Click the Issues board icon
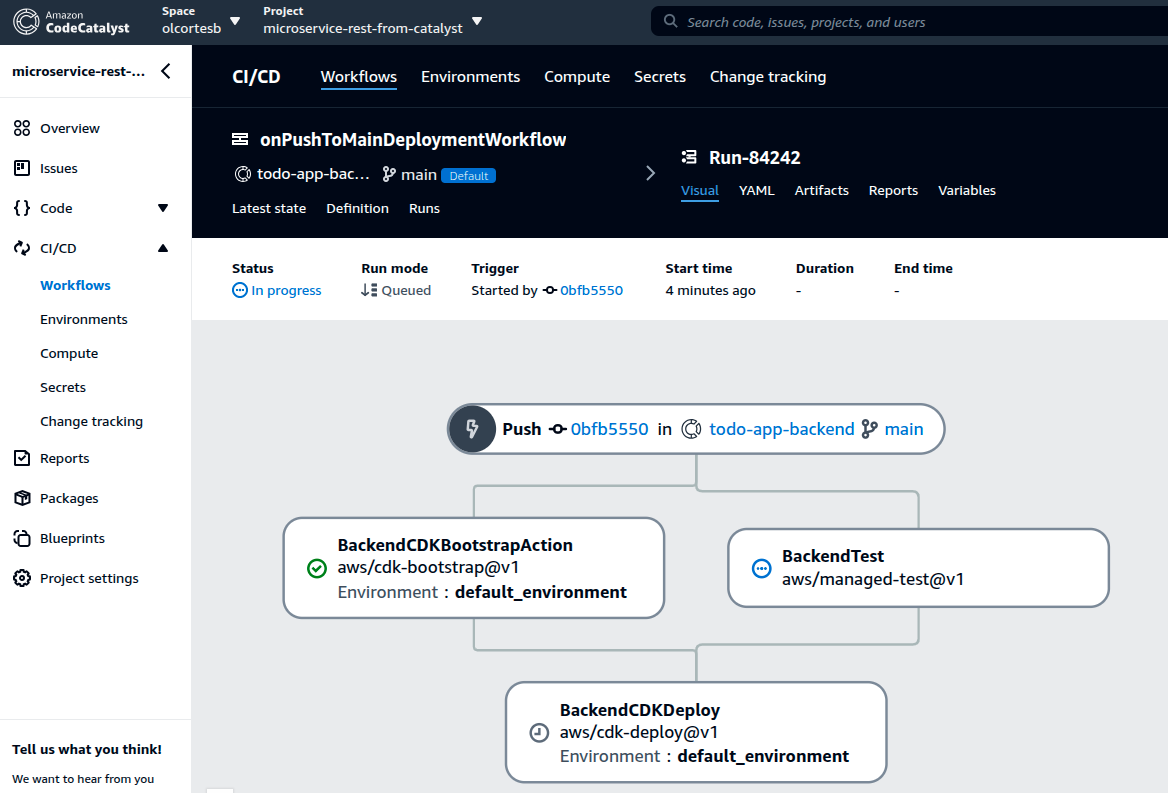This screenshot has height=793, width=1168. 22,168
